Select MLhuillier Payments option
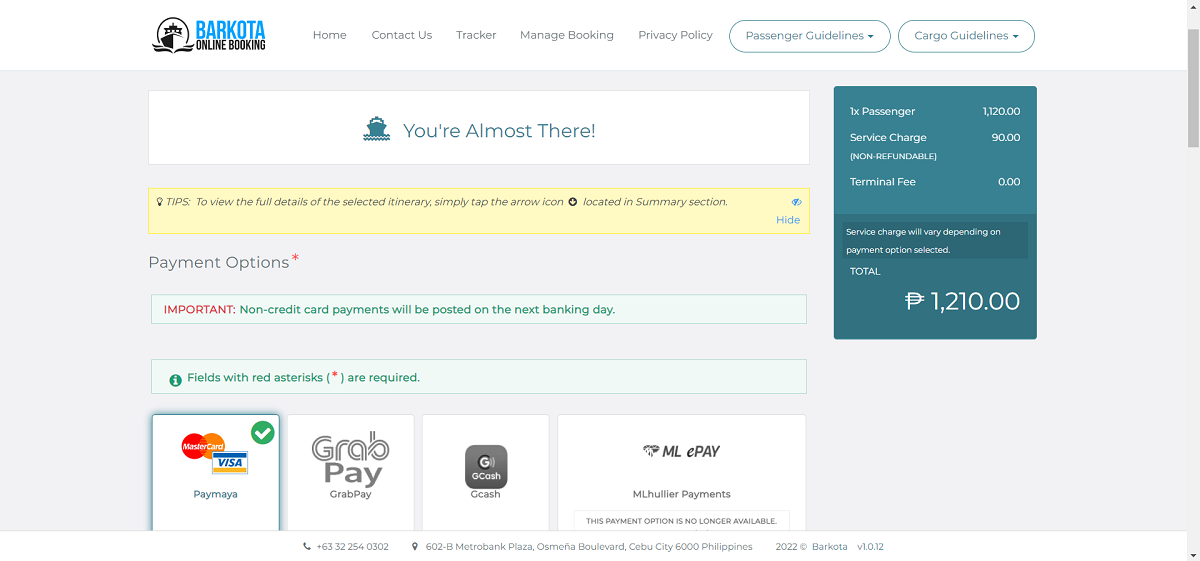The width and height of the screenshot is (1200, 561). [682, 473]
